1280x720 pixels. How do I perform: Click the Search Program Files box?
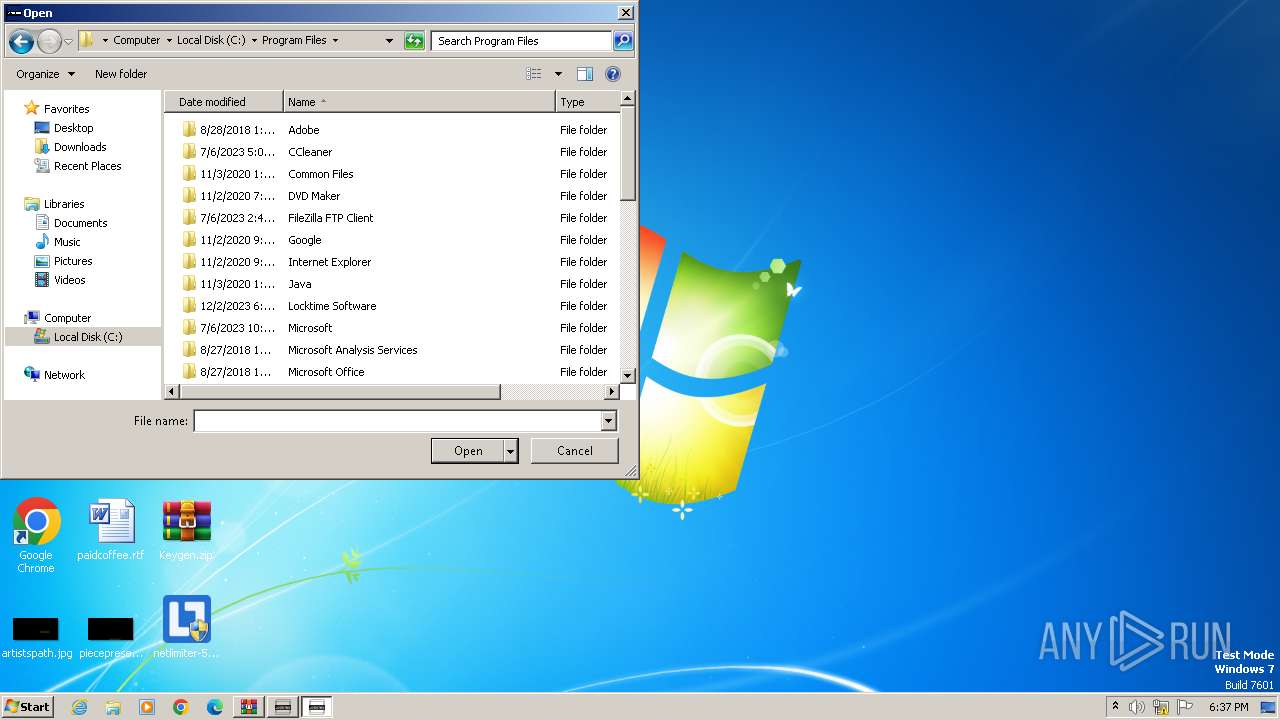tap(521, 41)
